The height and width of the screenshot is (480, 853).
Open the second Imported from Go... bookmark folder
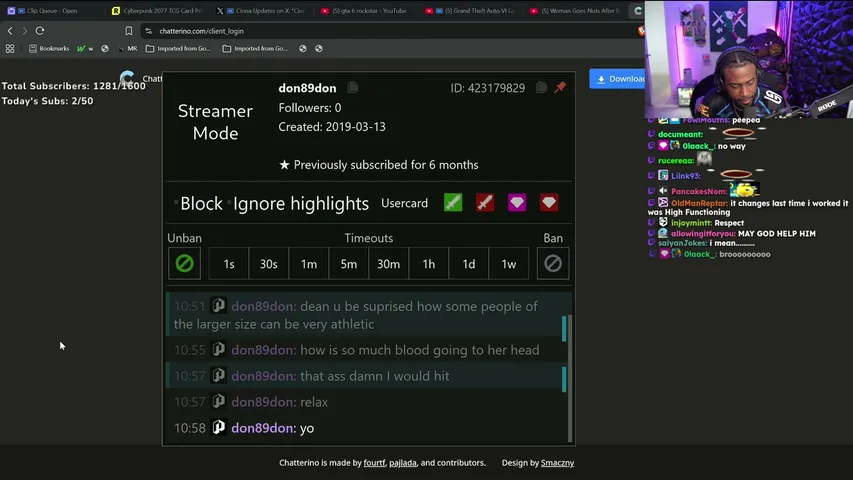(255, 48)
